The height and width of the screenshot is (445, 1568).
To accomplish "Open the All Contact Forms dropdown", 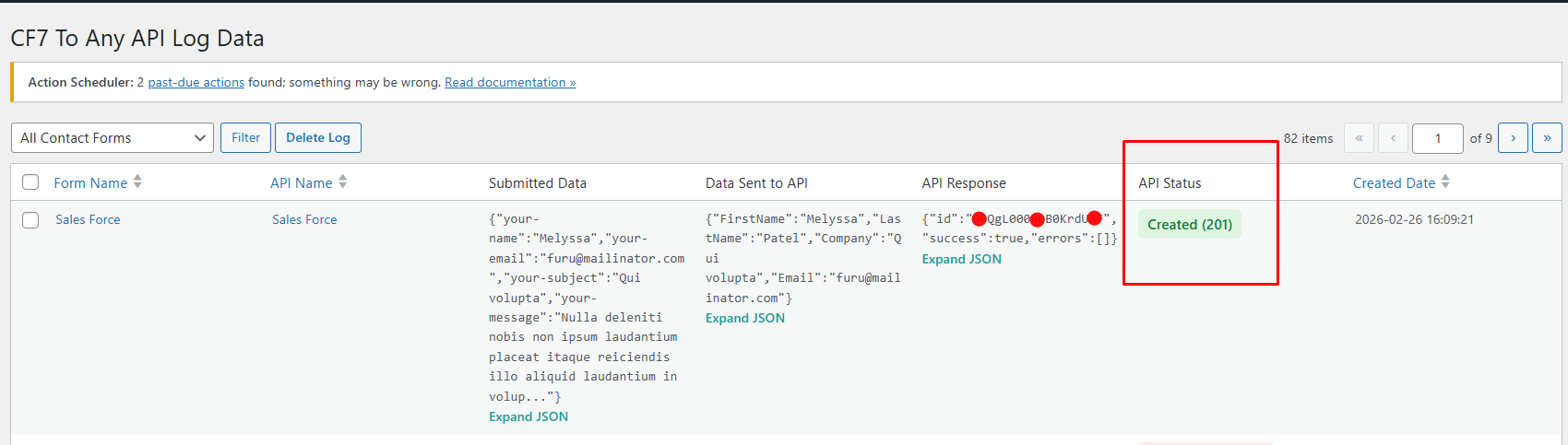I will tap(113, 138).
